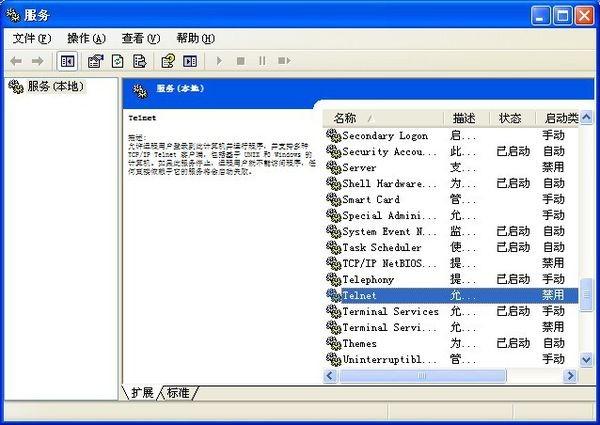
Task: Sort by the 描述 column header
Action: click(x=466, y=118)
